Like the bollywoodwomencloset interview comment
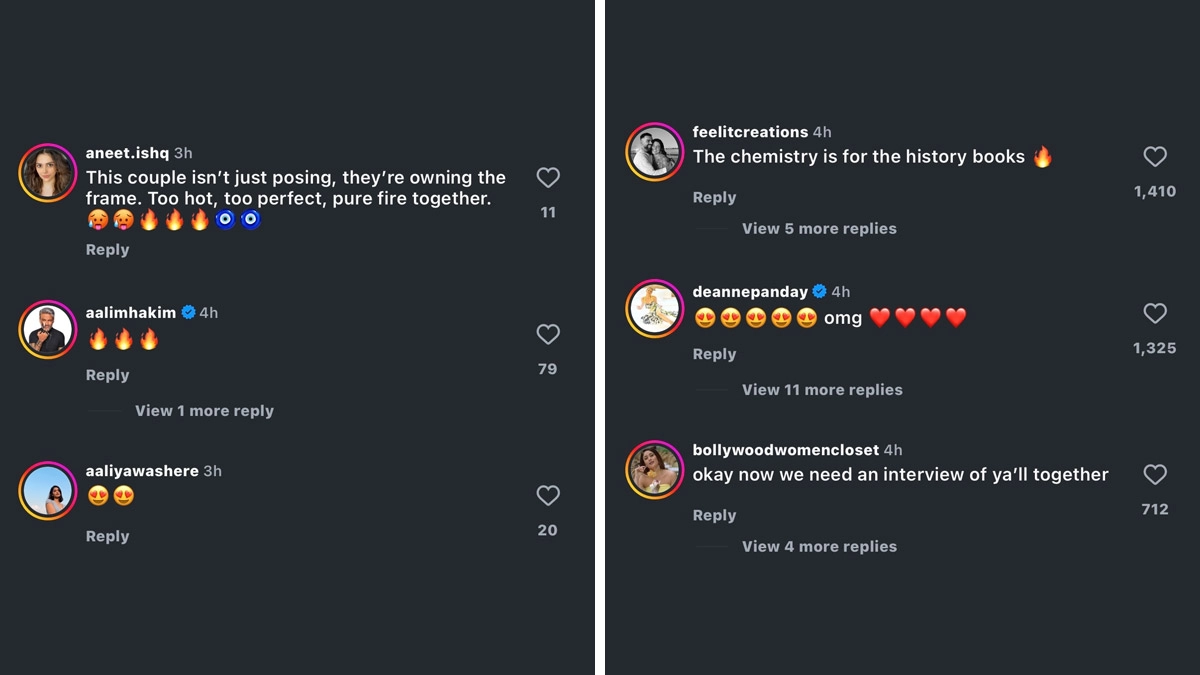Viewport: 1200px width, 675px height. (x=1155, y=474)
